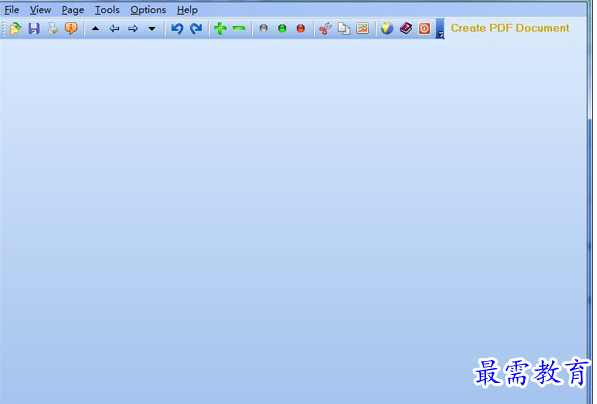The image size is (597, 404).
Task: Click the purple help book icon
Action: (x=406, y=29)
